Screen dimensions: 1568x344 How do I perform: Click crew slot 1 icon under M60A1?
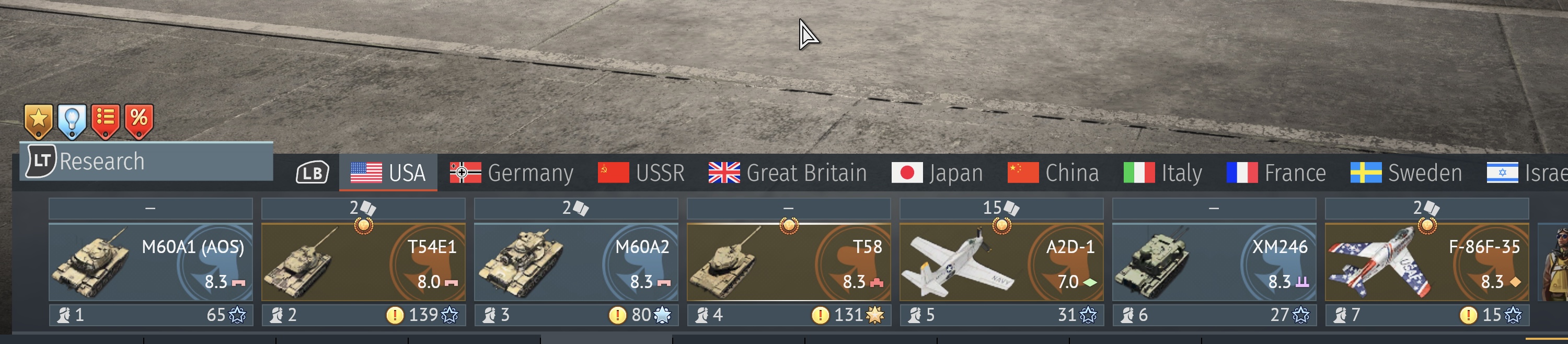(64, 315)
